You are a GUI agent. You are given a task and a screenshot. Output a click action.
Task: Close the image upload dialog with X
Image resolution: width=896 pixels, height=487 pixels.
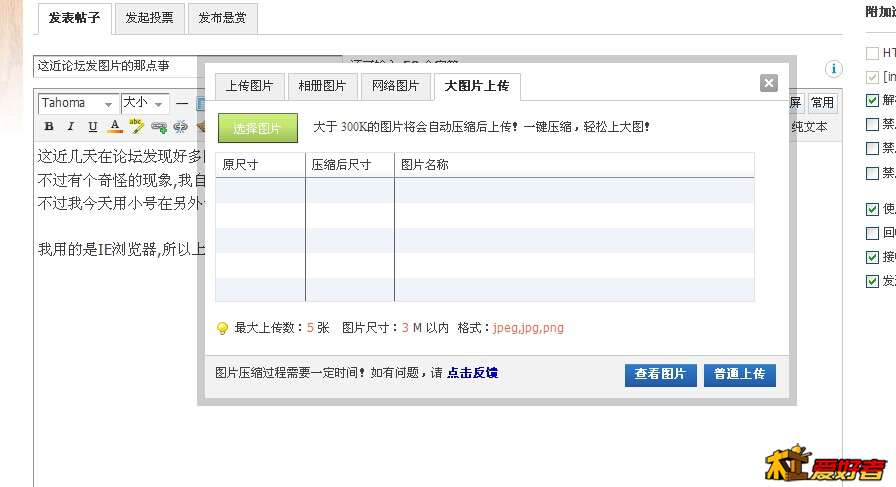[768, 83]
